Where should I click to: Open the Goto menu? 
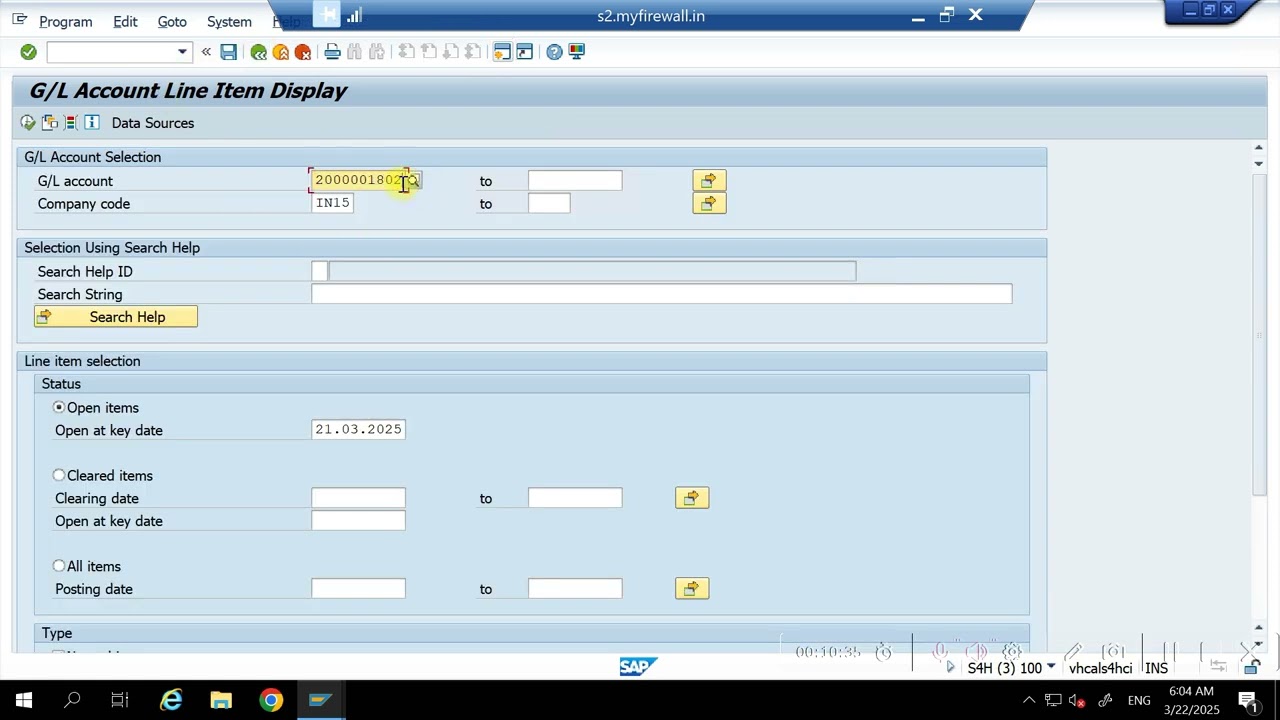172,21
